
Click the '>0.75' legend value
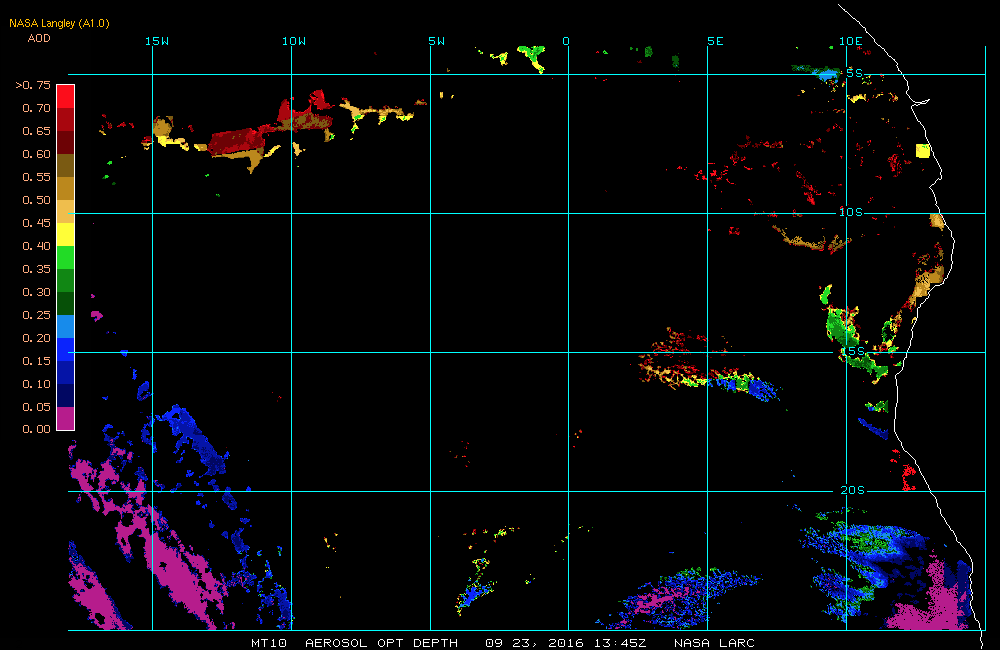click(33, 85)
